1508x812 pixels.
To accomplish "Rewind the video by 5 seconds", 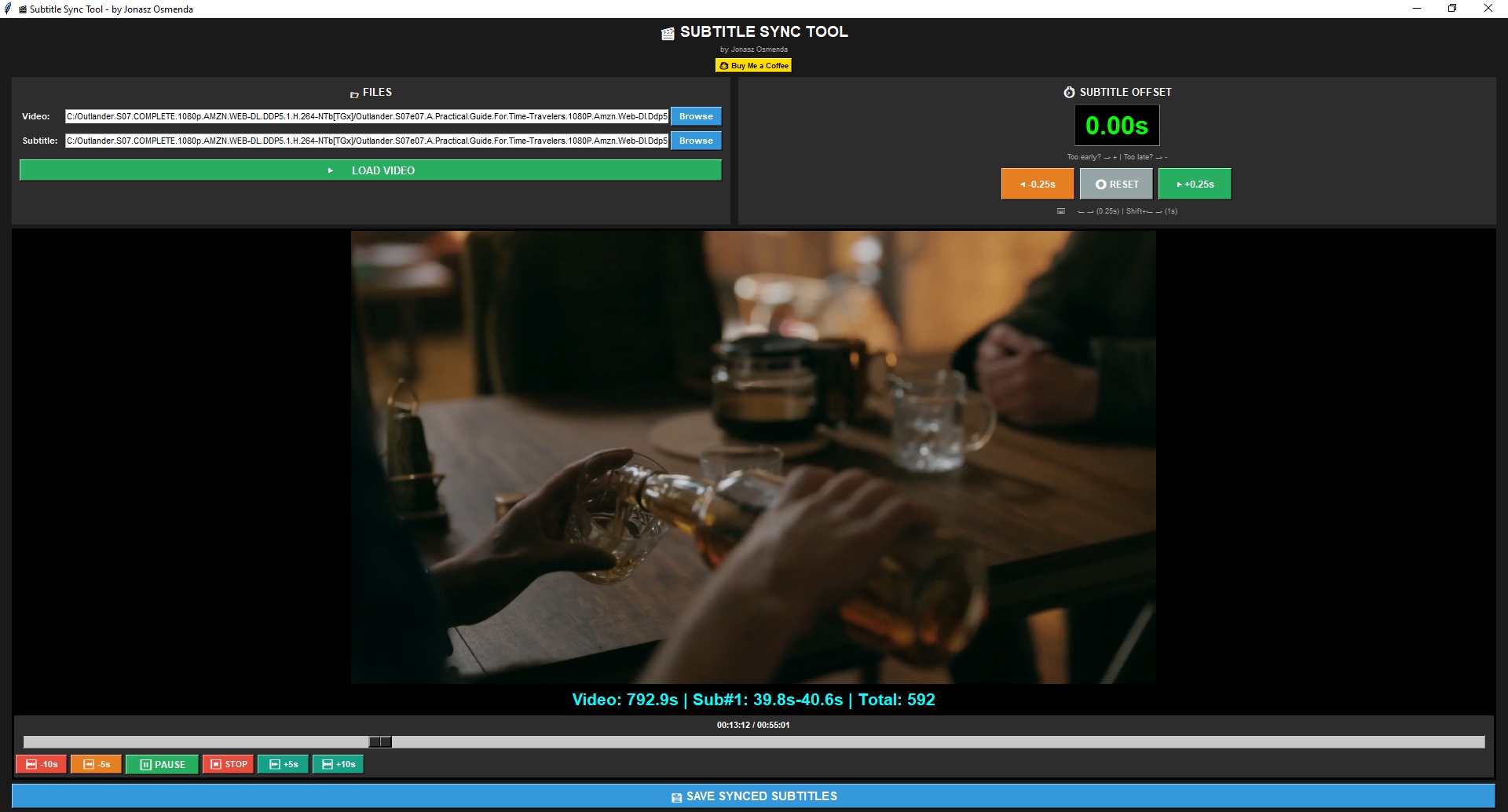I will coord(96,764).
